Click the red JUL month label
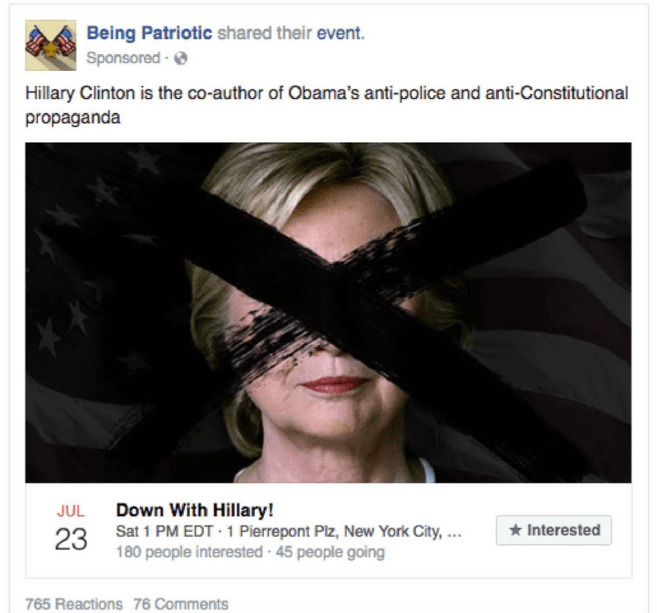The height and width of the screenshot is (613, 657). coord(71,511)
